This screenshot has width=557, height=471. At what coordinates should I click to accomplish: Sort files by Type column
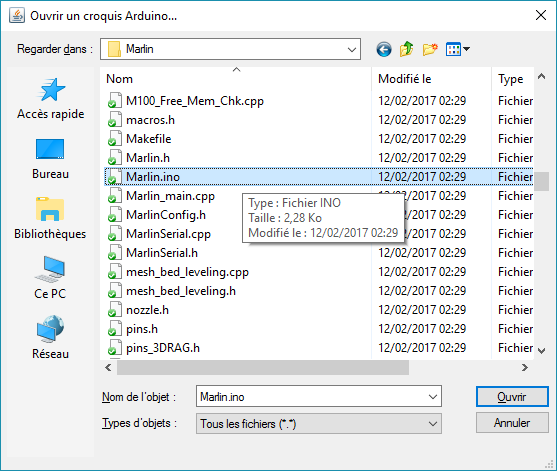[x=513, y=79]
